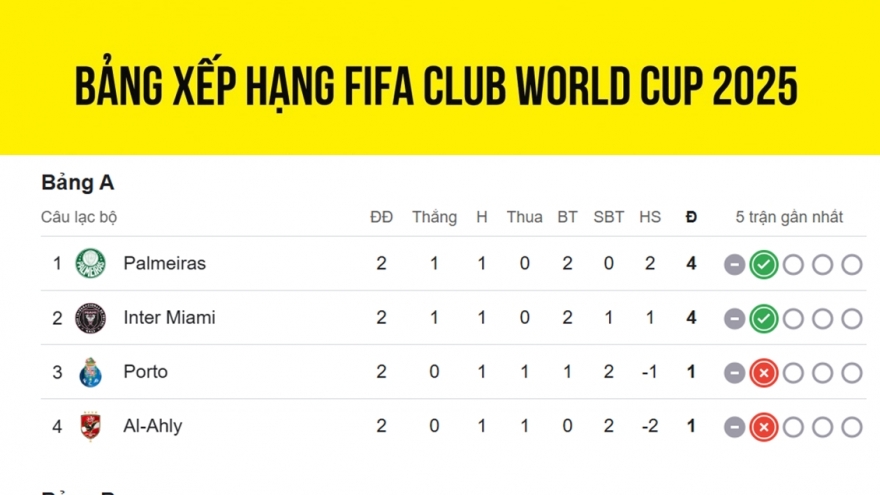Click the Thắng column header
The width and height of the screenshot is (880, 495).
[434, 217]
